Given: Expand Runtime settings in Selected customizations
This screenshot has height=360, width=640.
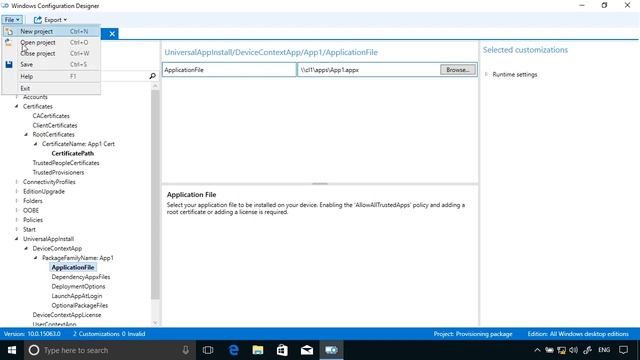Looking at the screenshot, I should tap(487, 74).
